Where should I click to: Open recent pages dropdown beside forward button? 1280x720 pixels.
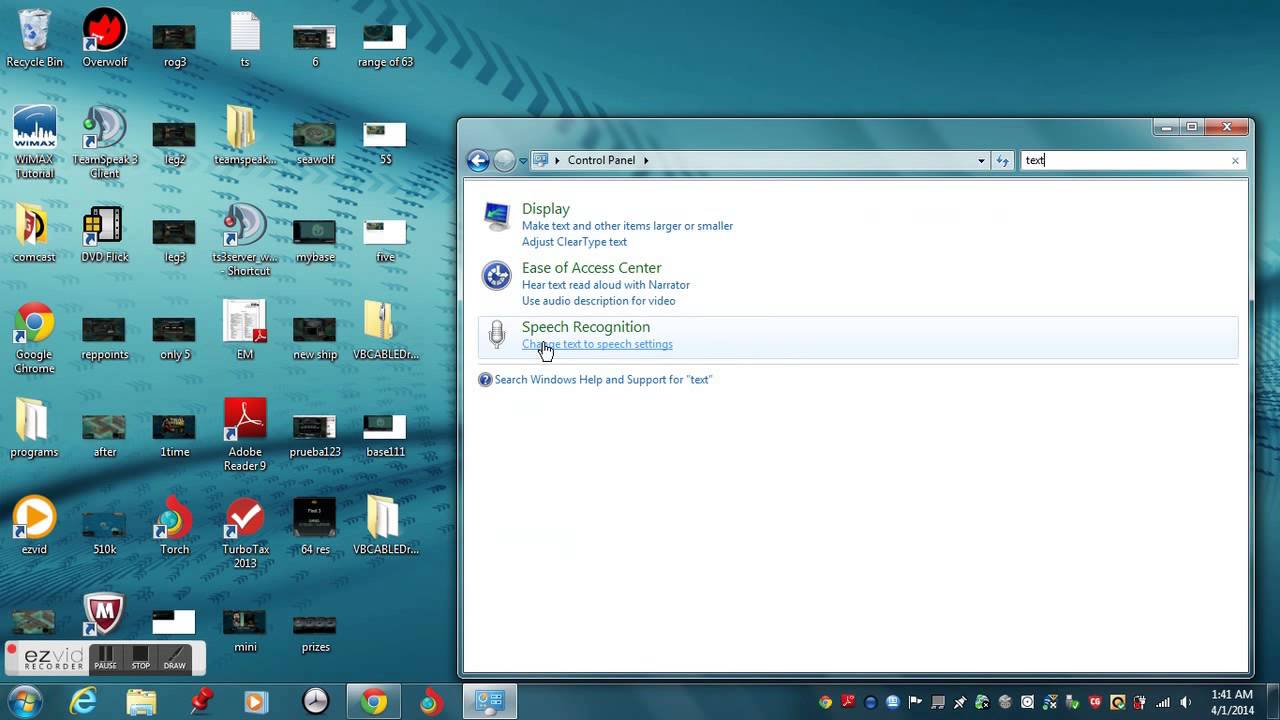point(522,161)
